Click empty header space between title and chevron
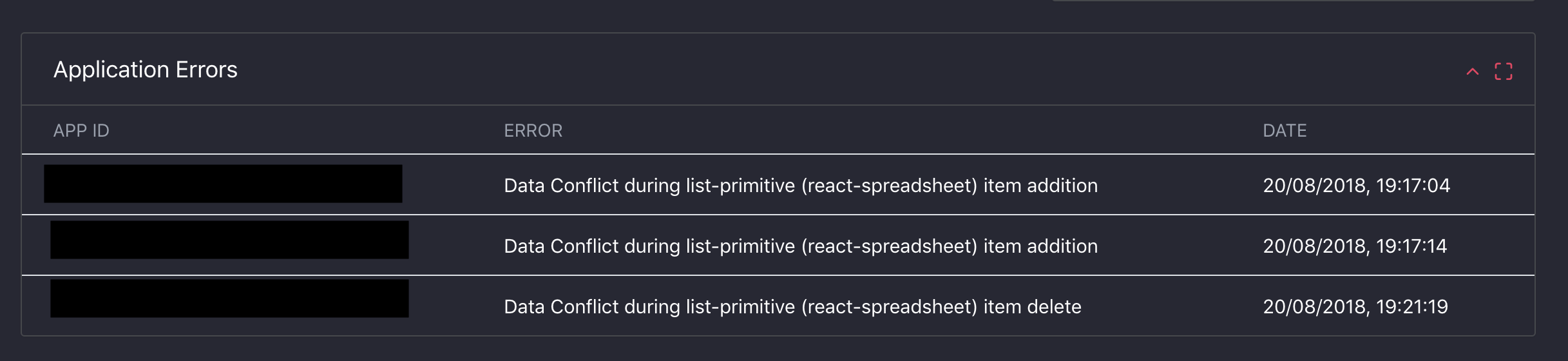This screenshot has width=1568, height=361. 837,70
